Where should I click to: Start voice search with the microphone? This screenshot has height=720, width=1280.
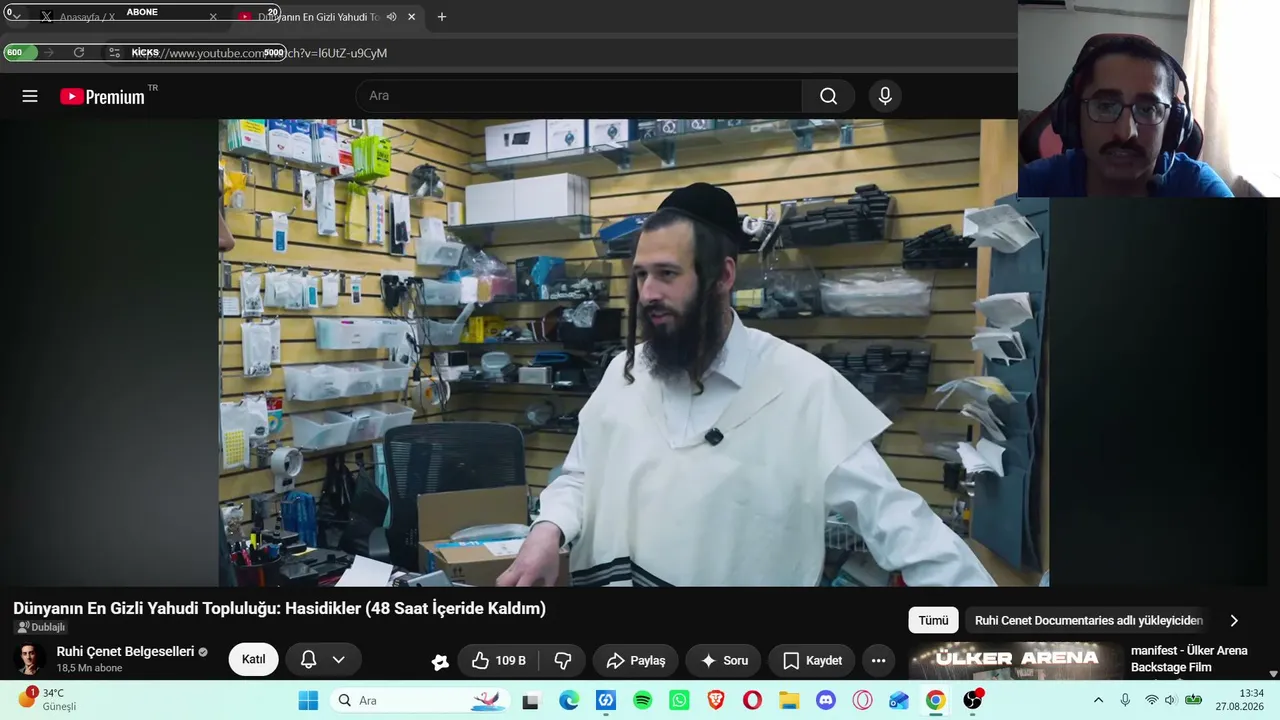pyautogui.click(x=884, y=96)
